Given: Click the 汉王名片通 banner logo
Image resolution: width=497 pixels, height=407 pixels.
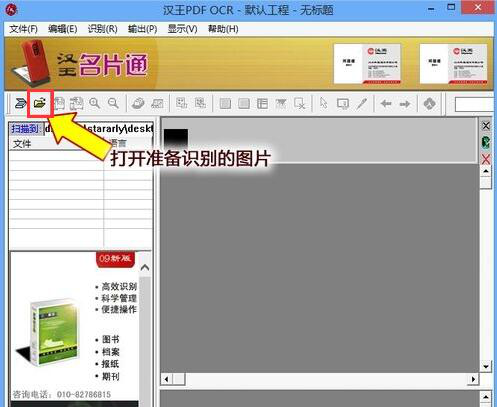Looking at the screenshot, I should click(102, 65).
